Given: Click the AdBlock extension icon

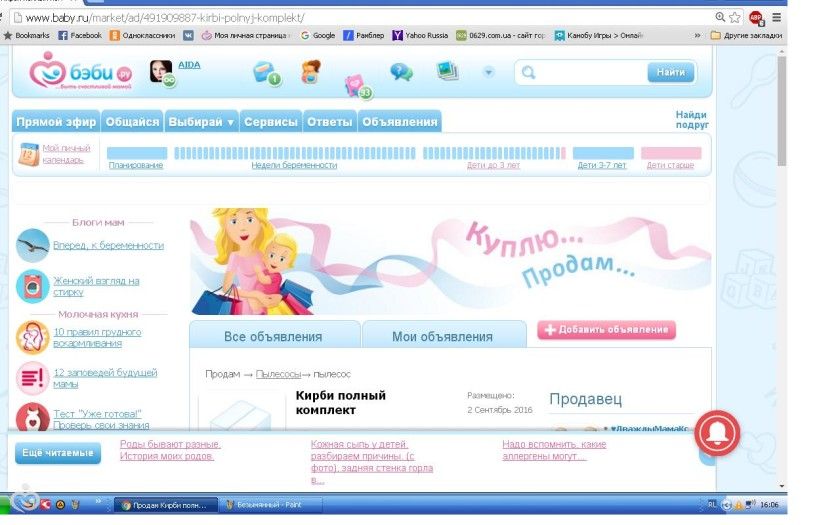Looking at the screenshot, I should (x=756, y=17).
